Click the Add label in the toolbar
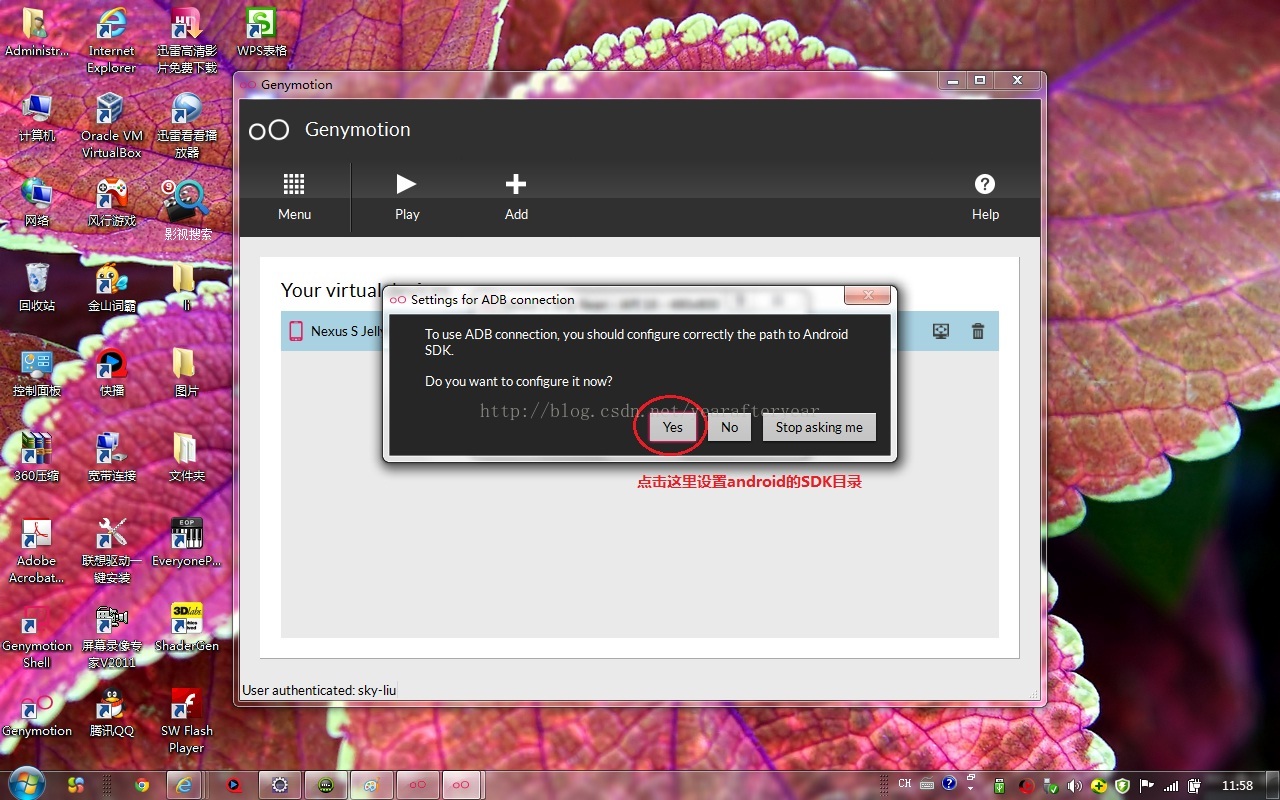This screenshot has width=1280, height=800. tap(516, 214)
